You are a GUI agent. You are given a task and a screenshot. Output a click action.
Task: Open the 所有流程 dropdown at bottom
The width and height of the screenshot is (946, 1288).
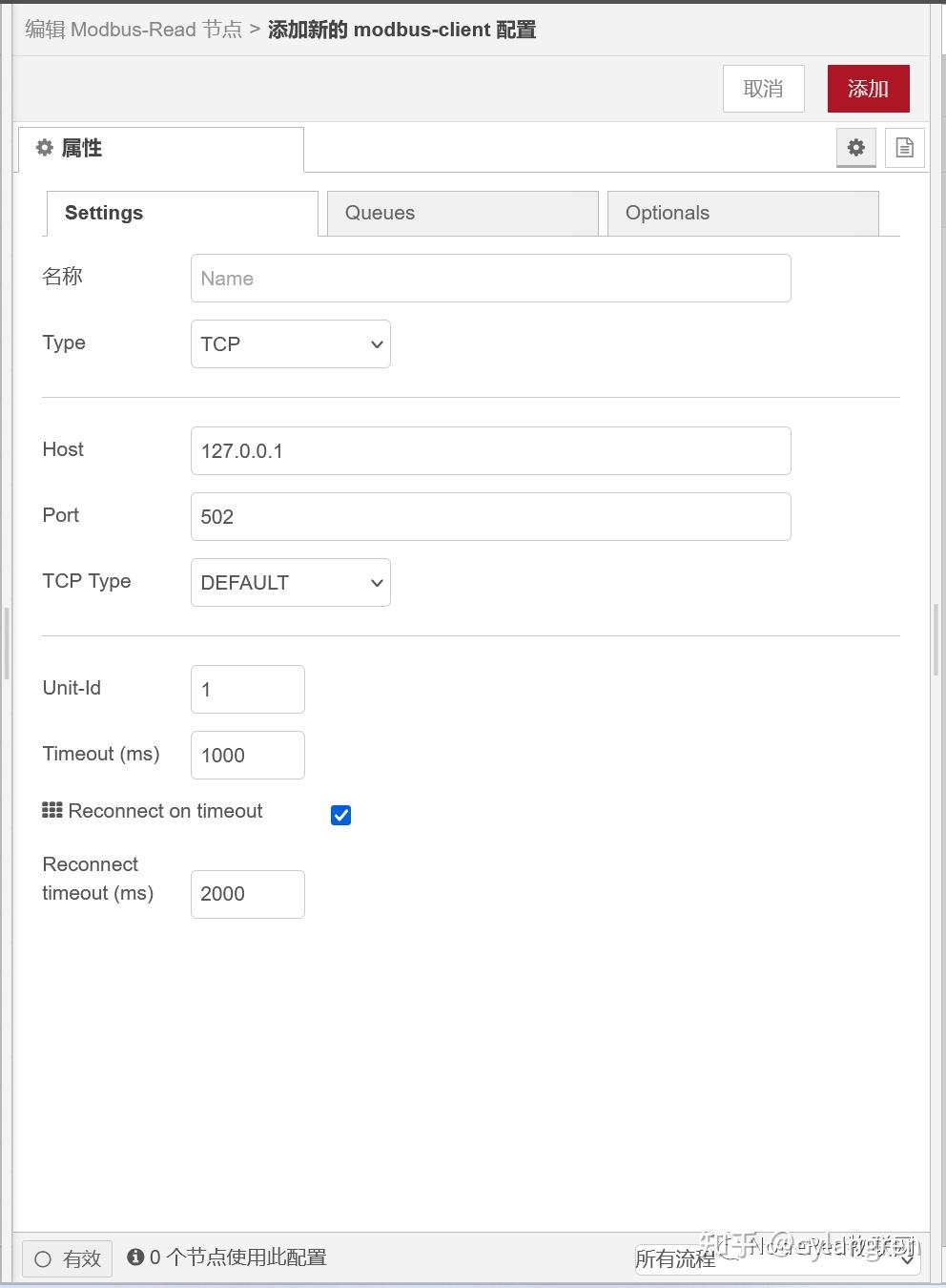pos(774,1258)
